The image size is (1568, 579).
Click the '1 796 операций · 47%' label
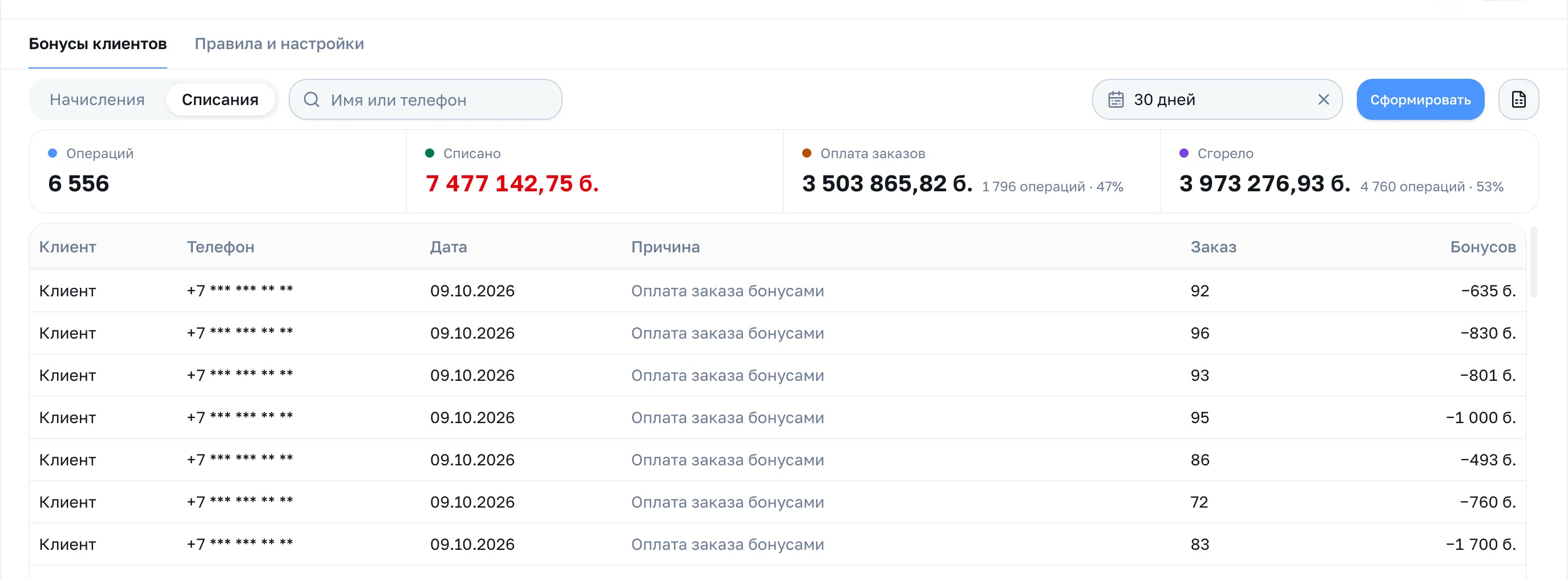point(1052,187)
